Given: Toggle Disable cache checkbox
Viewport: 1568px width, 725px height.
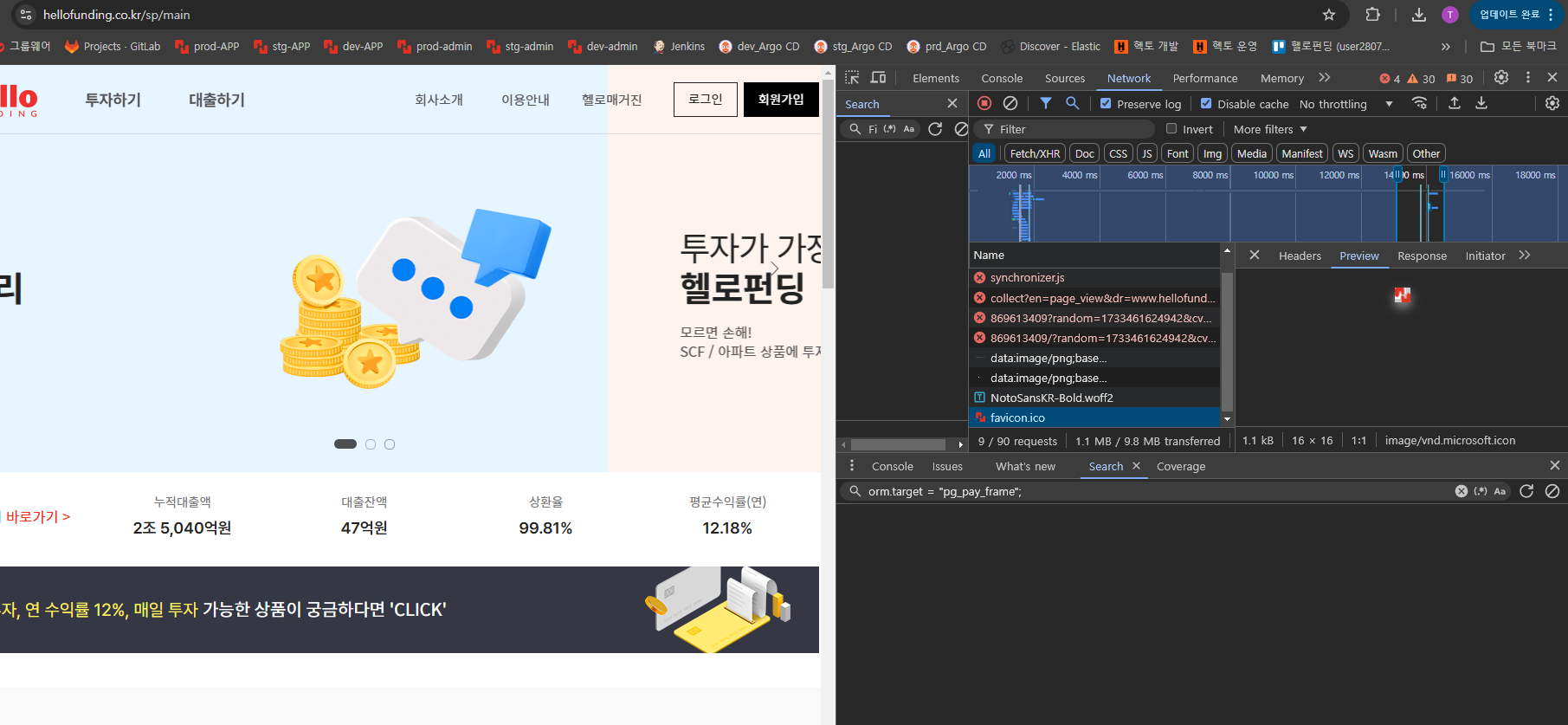Looking at the screenshot, I should tap(1206, 103).
